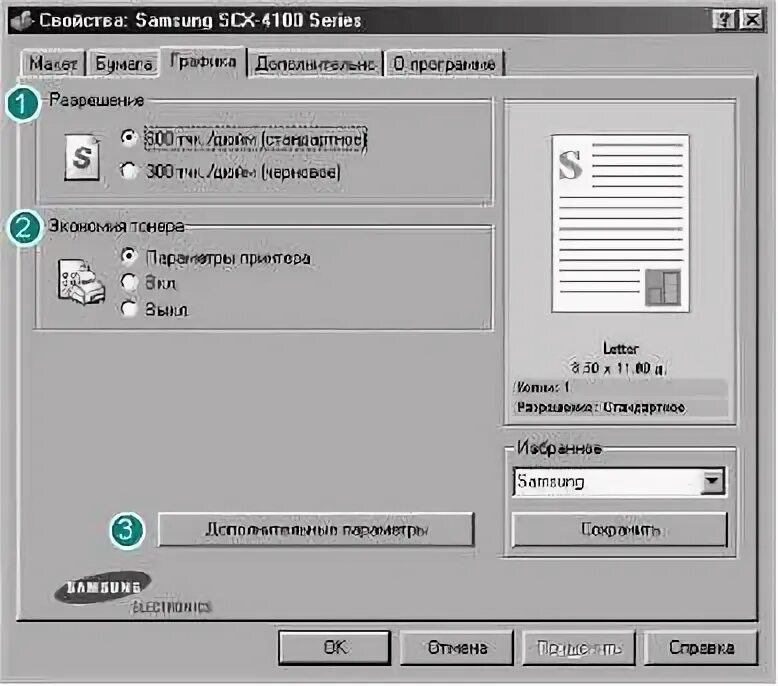Open help with Справка button
Viewport: 778px width, 686px height.
pos(701,647)
